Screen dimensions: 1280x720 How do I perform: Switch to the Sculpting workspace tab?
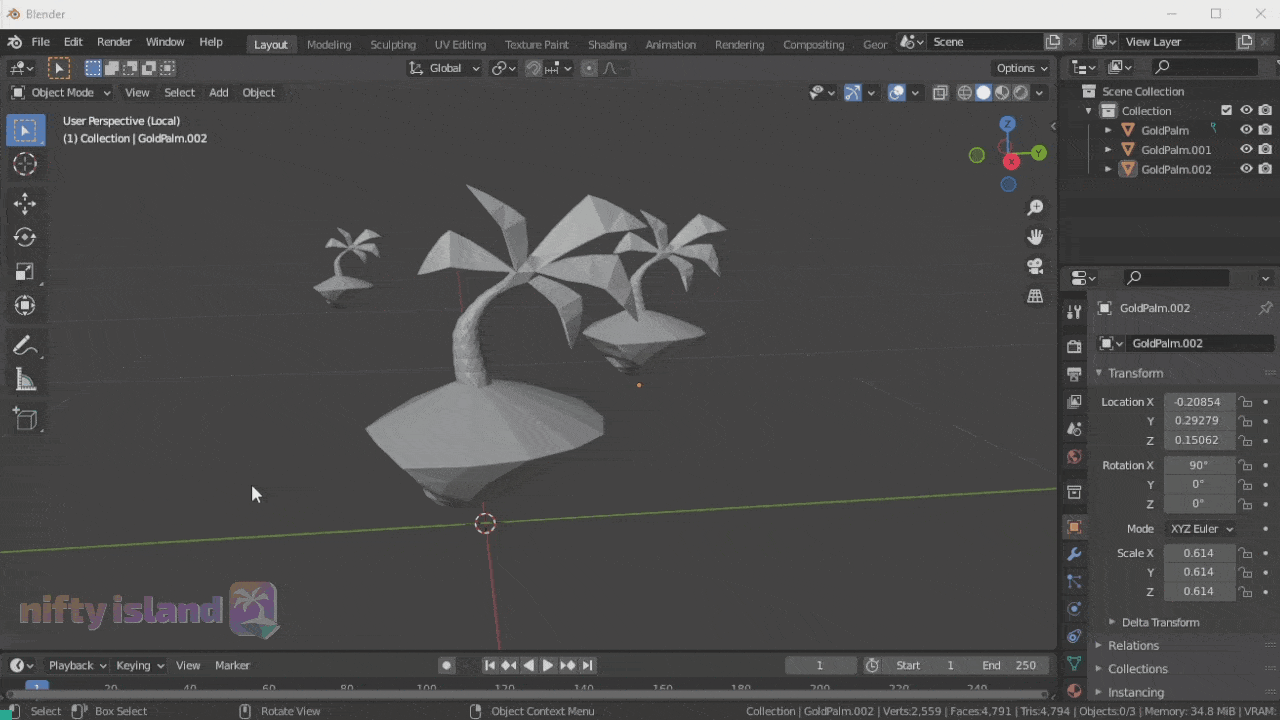pyautogui.click(x=392, y=44)
